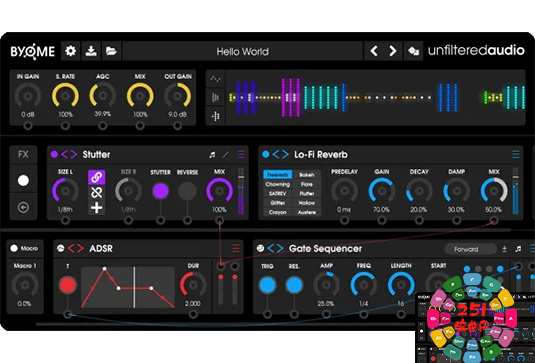Select the bars view icon in visualizer
The image size is (535, 363).
coord(215,98)
